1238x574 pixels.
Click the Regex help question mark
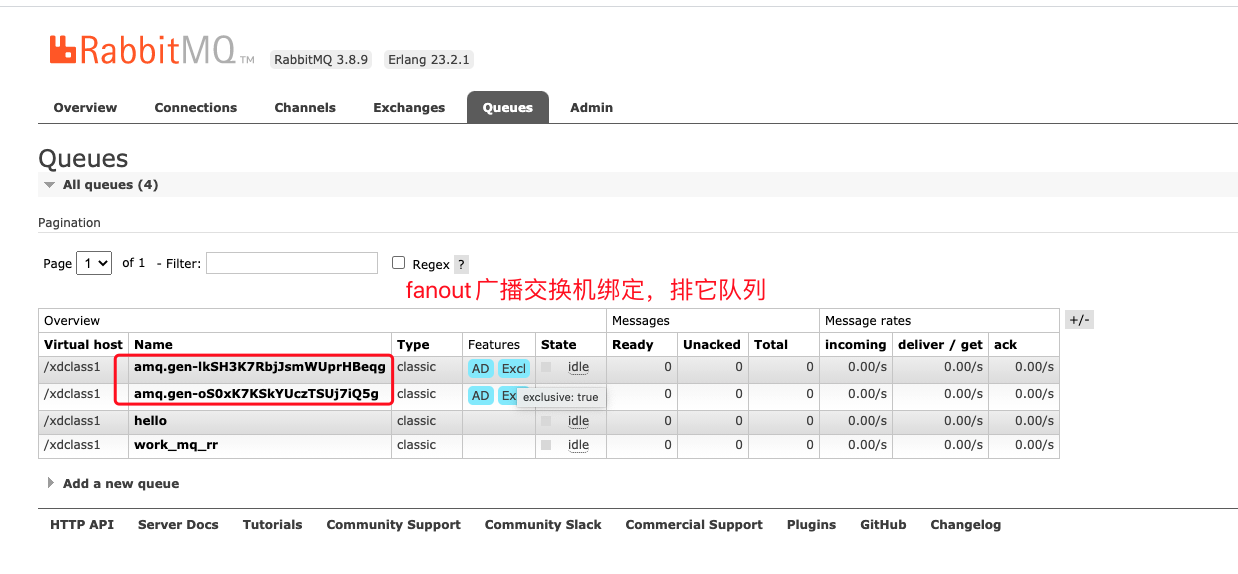[x=461, y=264]
